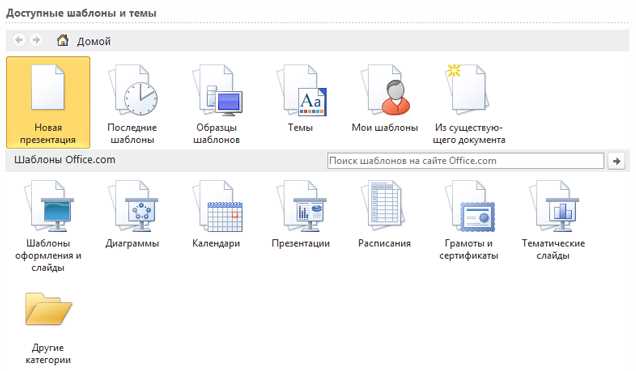Focus the Office.com template search field
This screenshot has width=636, height=371.
pyautogui.click(x=466, y=161)
